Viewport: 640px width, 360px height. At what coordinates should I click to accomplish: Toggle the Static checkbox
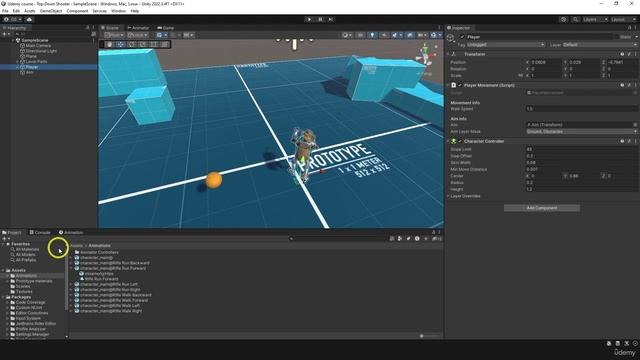coord(618,37)
